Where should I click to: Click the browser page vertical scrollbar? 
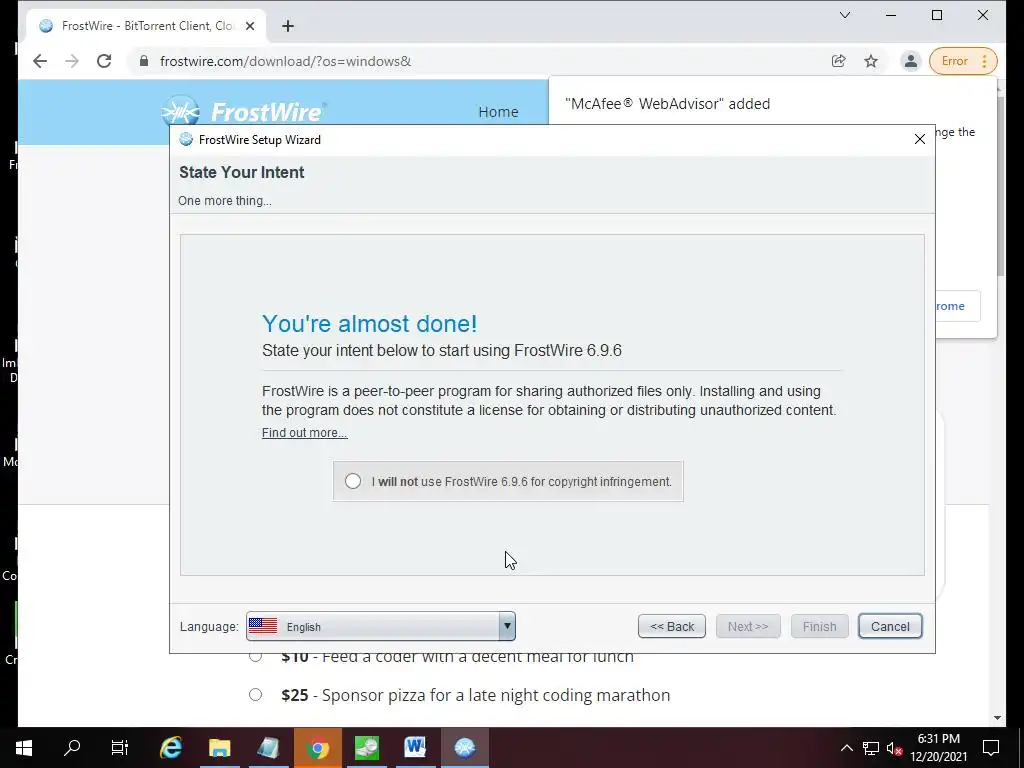[x=1000, y=186]
